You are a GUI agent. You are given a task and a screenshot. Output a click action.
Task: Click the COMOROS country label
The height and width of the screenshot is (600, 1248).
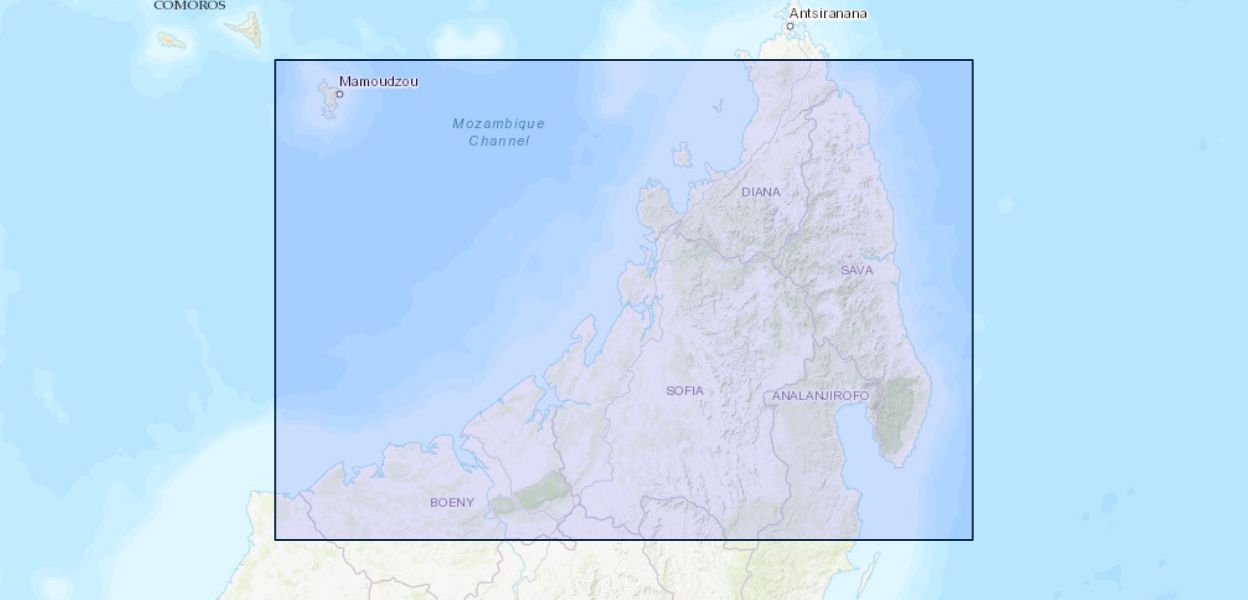point(189,5)
